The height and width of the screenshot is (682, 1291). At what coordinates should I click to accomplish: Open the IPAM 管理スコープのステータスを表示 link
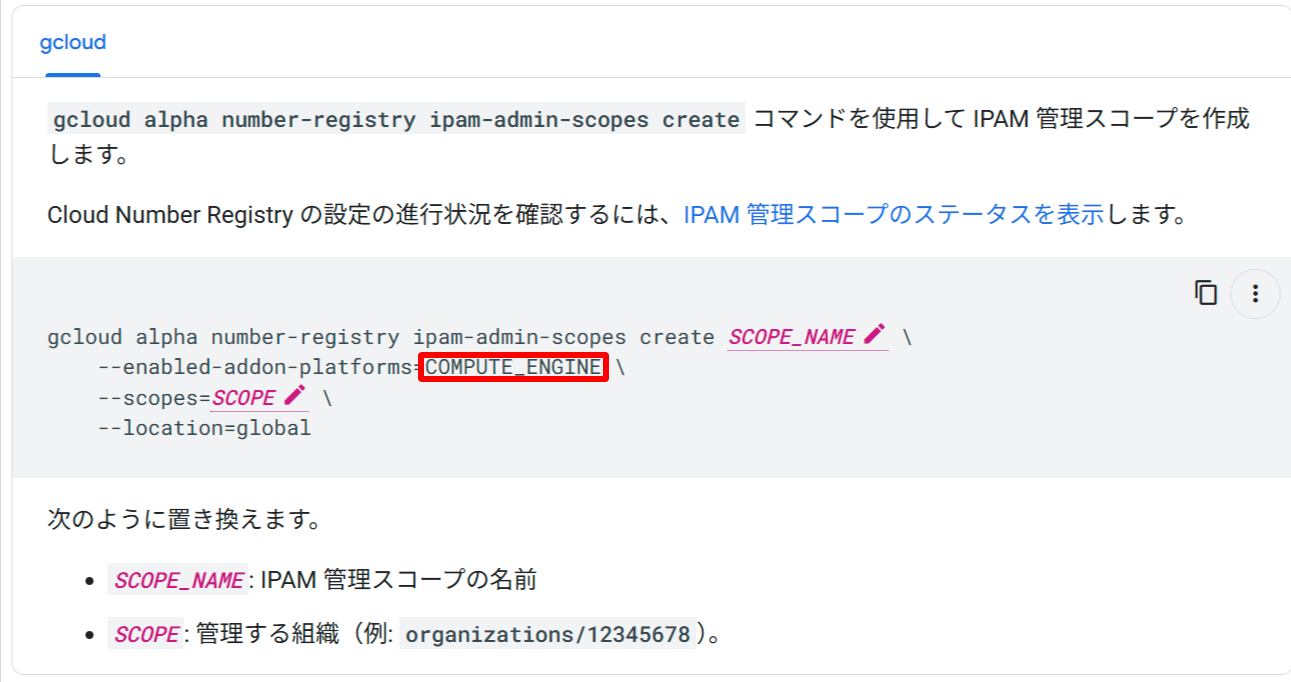(893, 214)
